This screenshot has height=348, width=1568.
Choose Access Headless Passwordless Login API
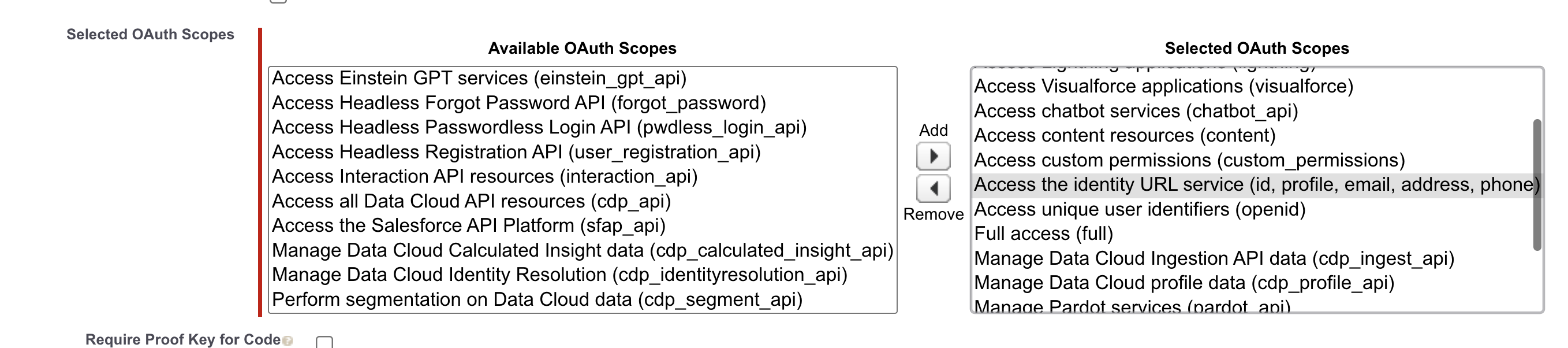click(x=539, y=127)
